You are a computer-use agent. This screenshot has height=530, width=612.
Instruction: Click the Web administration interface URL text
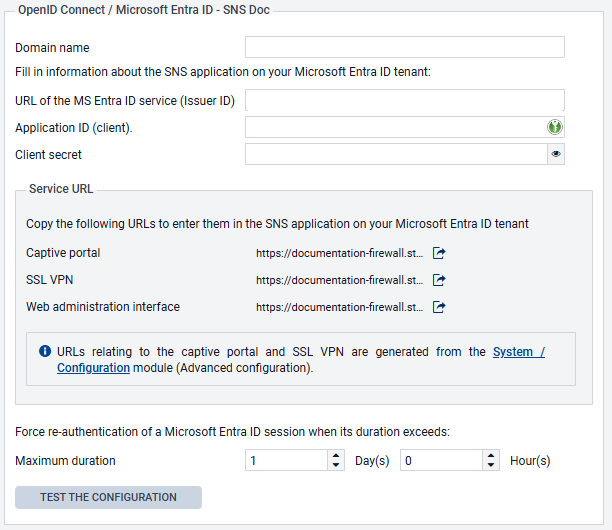pos(340,307)
